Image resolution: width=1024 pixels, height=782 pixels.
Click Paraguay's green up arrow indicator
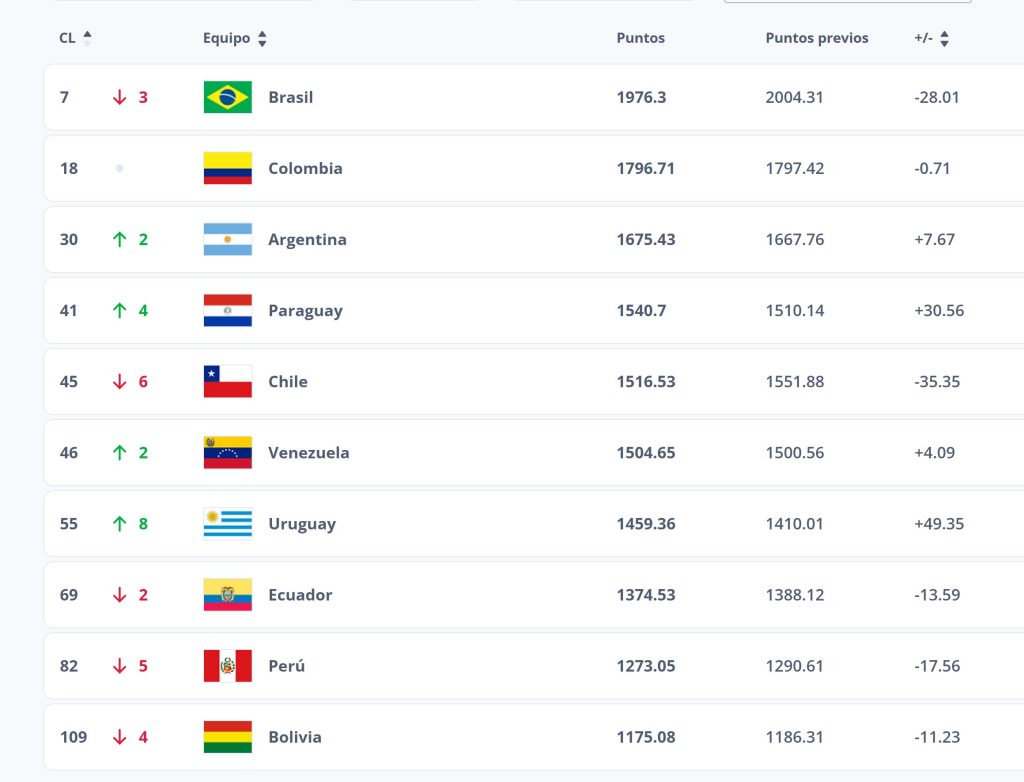point(120,310)
